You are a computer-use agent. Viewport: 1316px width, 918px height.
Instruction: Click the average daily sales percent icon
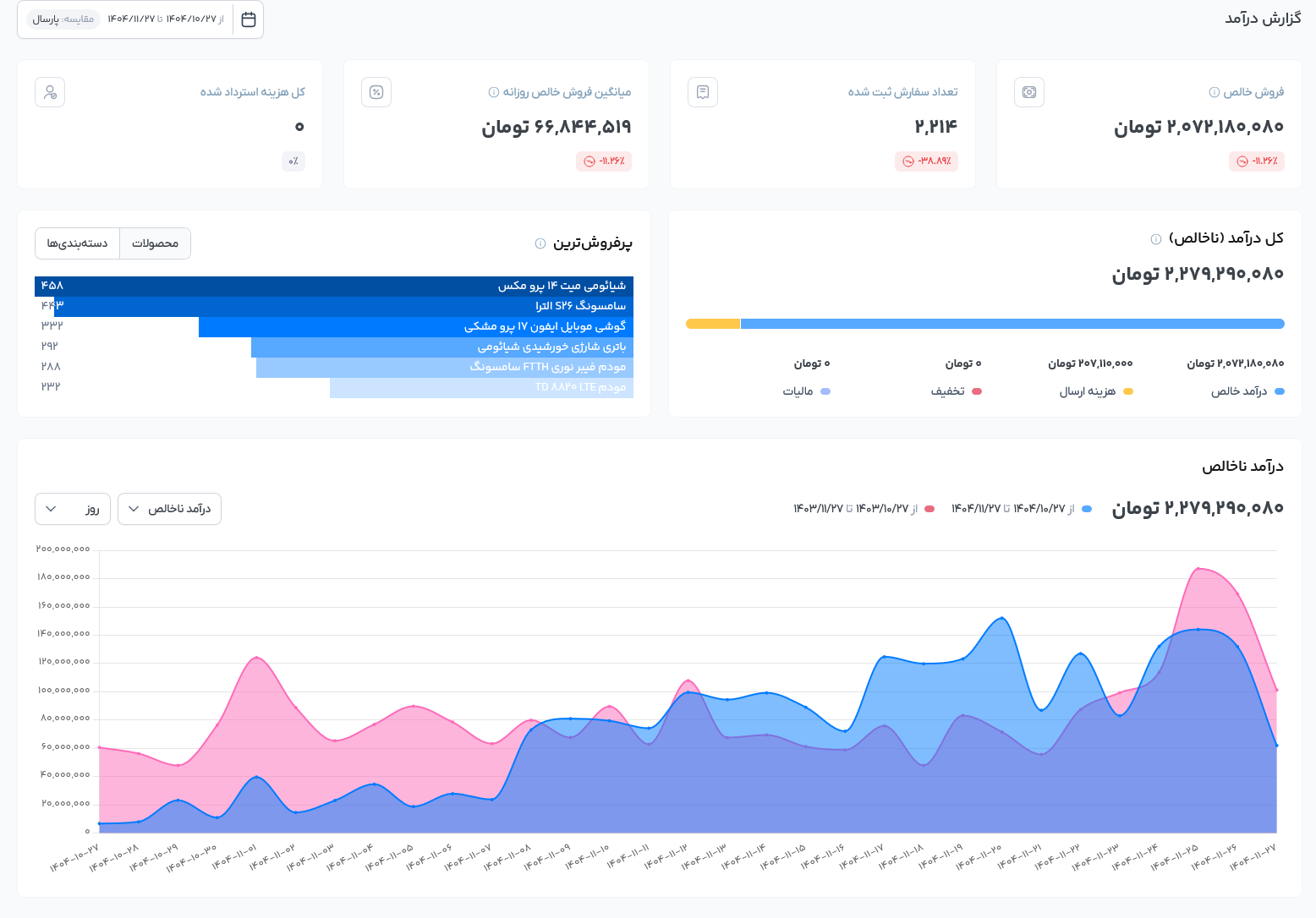tap(376, 92)
